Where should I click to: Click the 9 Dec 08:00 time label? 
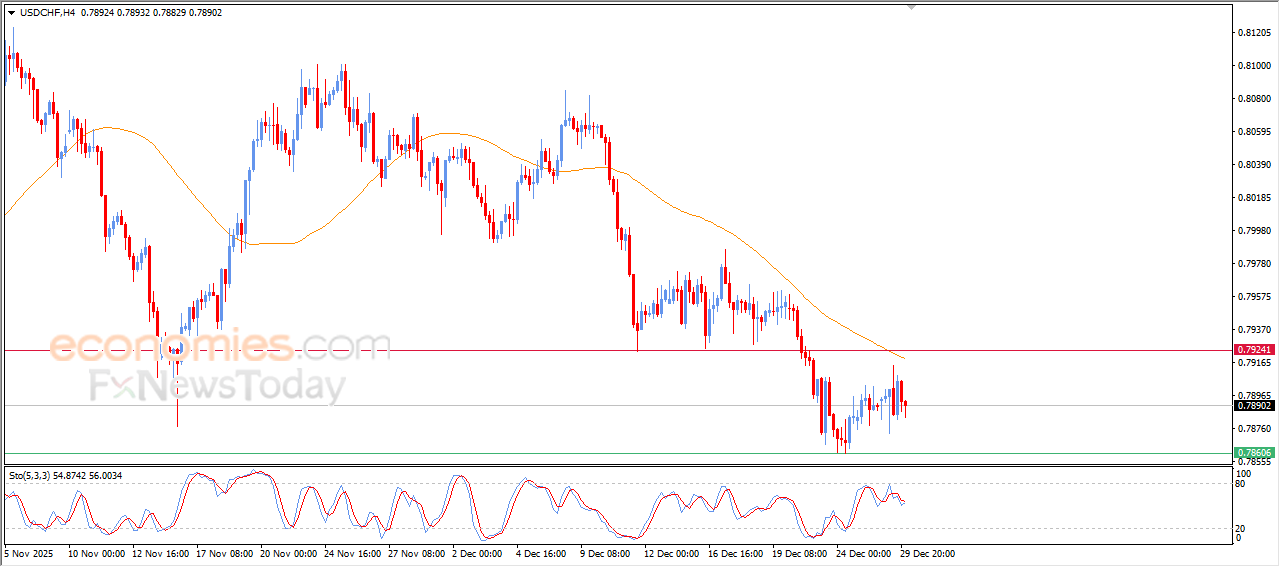pos(604,553)
